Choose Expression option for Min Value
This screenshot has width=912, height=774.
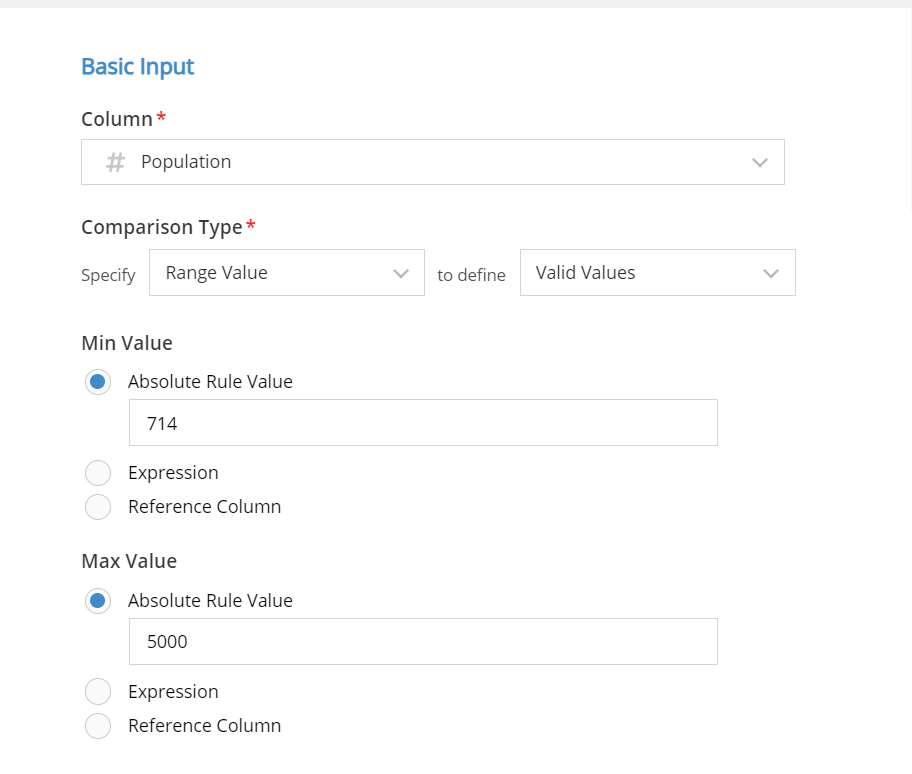98,473
